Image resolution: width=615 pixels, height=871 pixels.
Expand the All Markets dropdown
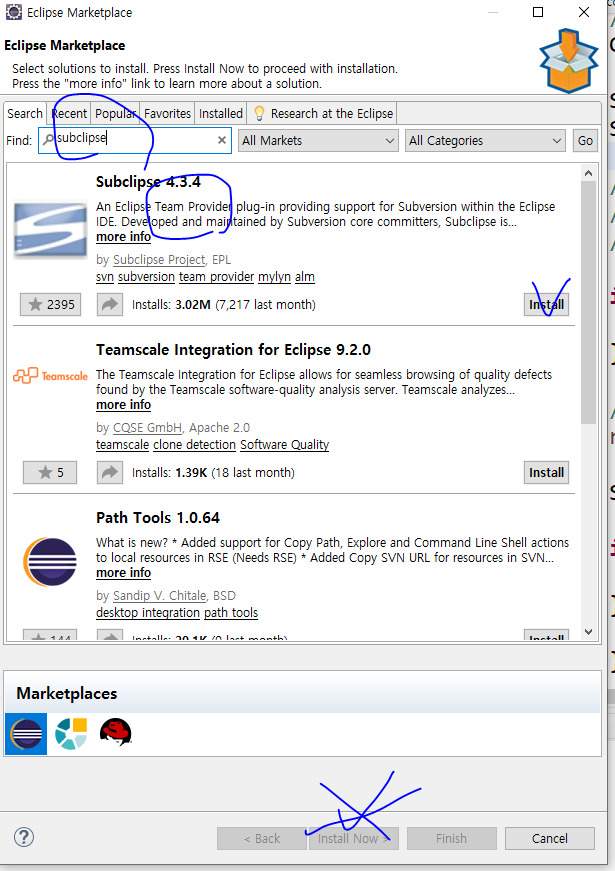click(318, 141)
